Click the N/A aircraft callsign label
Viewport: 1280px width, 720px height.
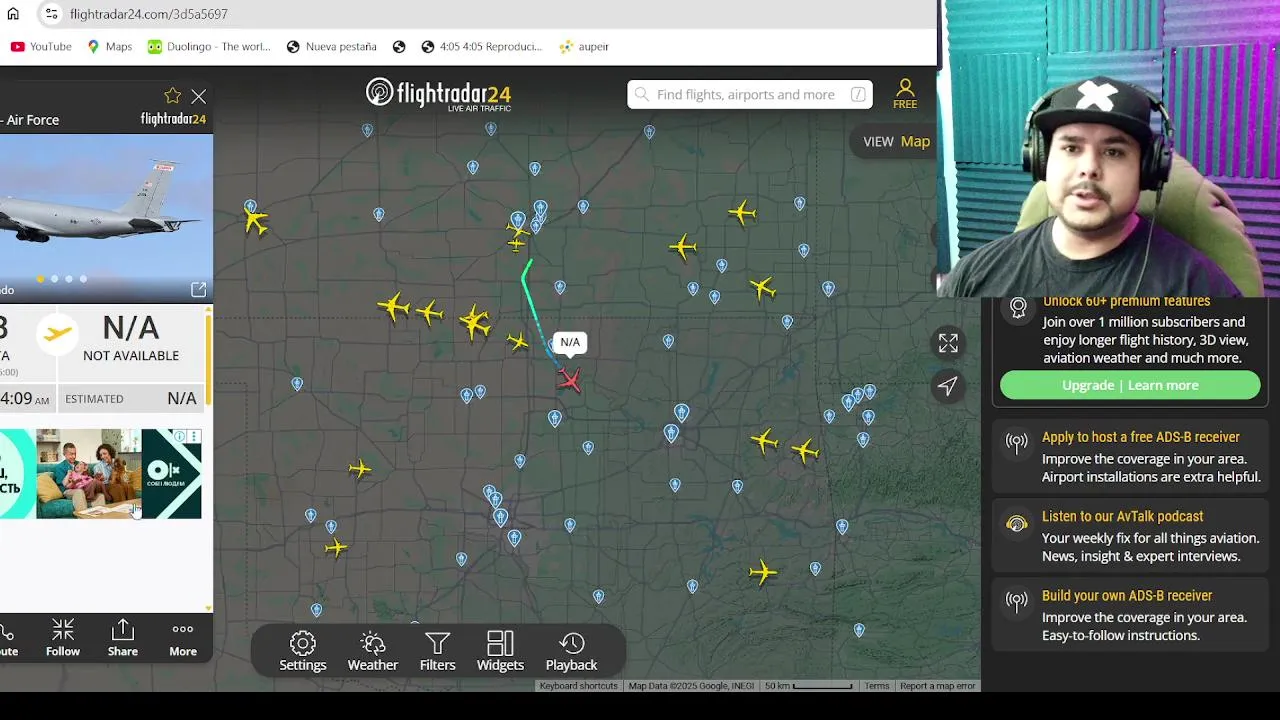[x=570, y=343]
